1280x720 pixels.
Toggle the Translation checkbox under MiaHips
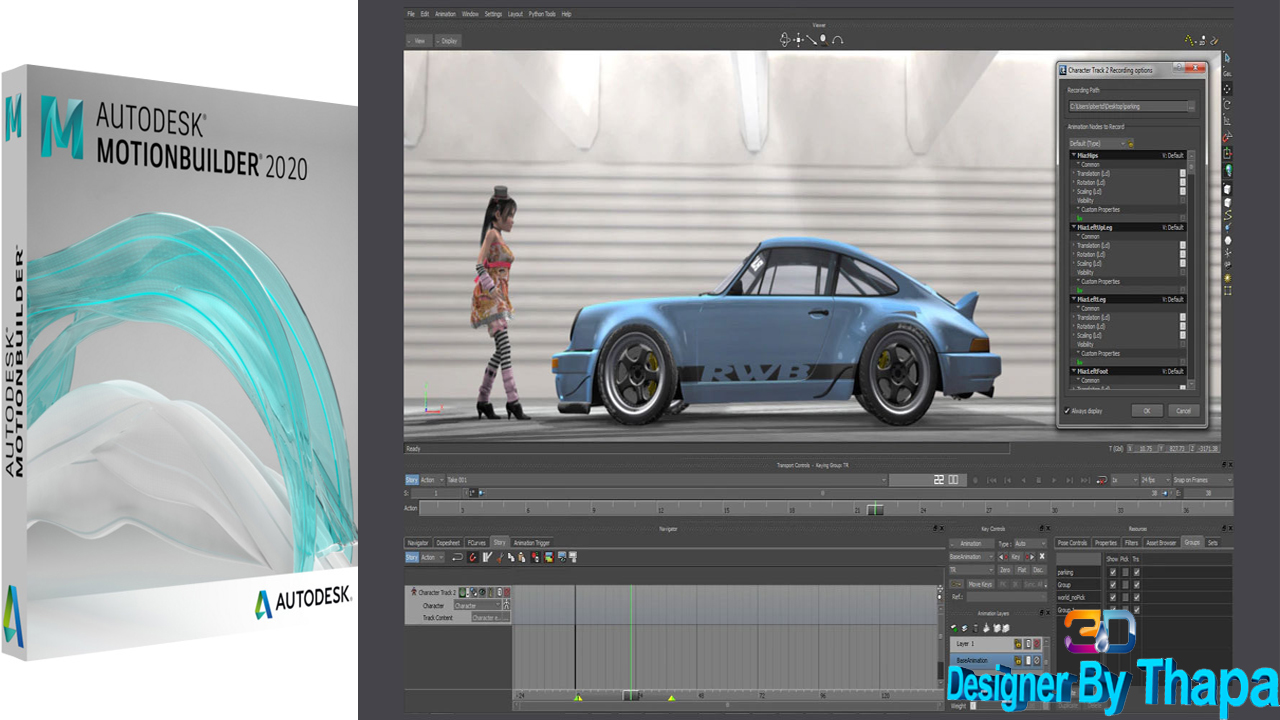(x=1183, y=174)
